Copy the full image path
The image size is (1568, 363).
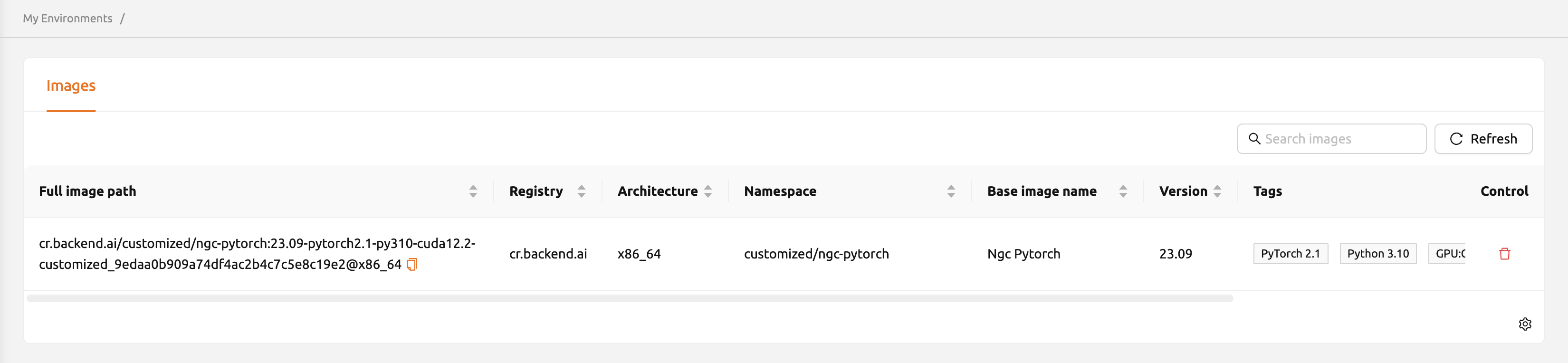pos(412,264)
